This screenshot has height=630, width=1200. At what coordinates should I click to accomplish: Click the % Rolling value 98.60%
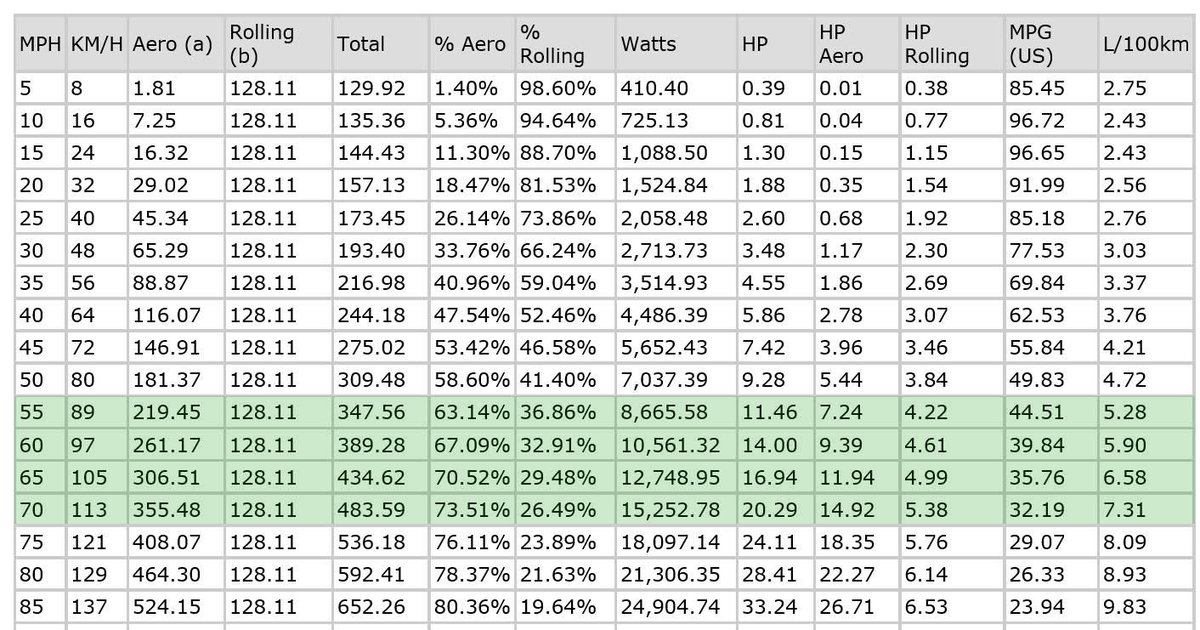(557, 88)
